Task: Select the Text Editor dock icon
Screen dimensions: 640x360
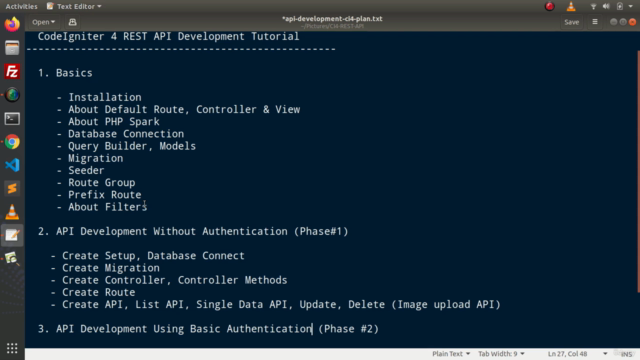Action: [x=12, y=235]
